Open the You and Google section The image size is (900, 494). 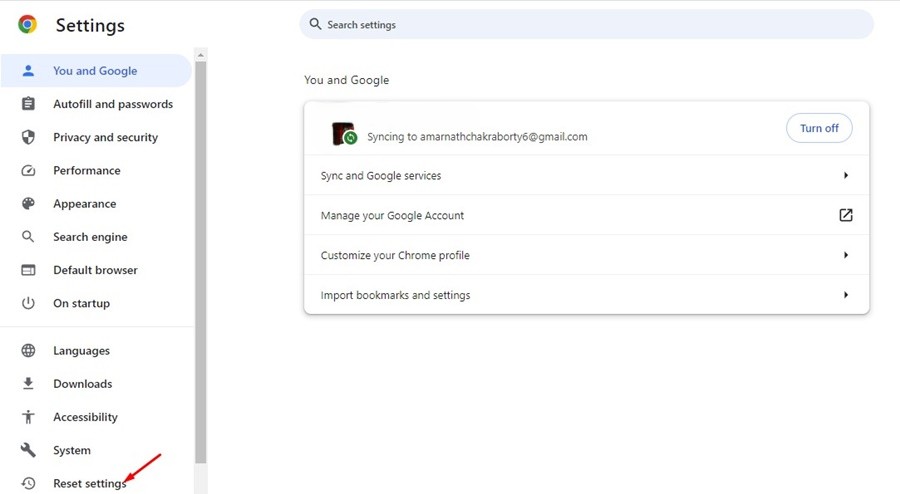96,71
